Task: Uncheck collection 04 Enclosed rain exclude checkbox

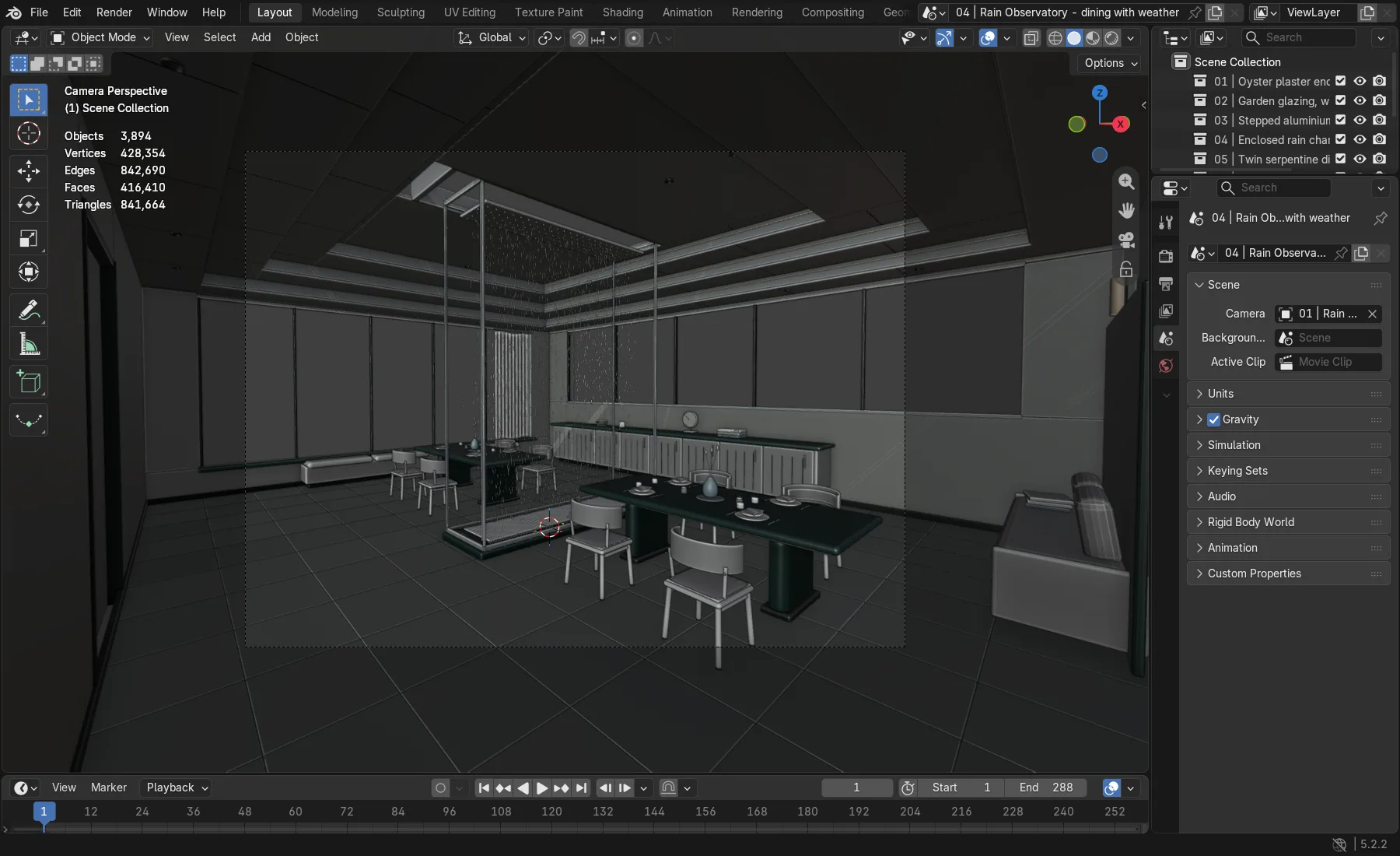Action: click(x=1340, y=139)
